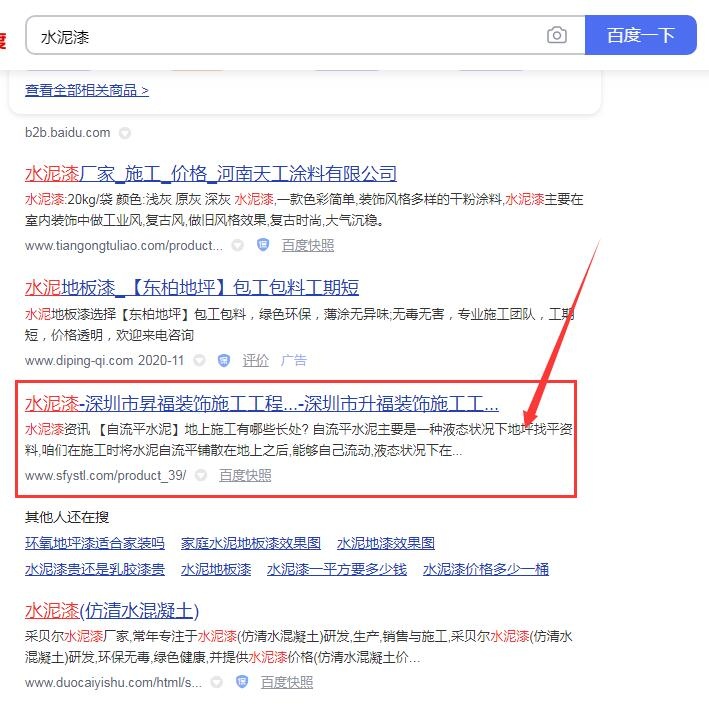Image resolution: width=709 pixels, height=706 pixels.
Task: Expand dropdown arrow next to tiangongtuliao.com URL
Action: 237,245
